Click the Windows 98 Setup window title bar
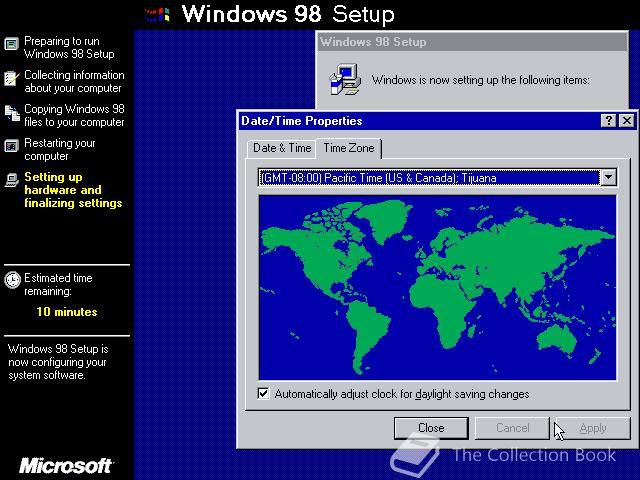 point(473,42)
